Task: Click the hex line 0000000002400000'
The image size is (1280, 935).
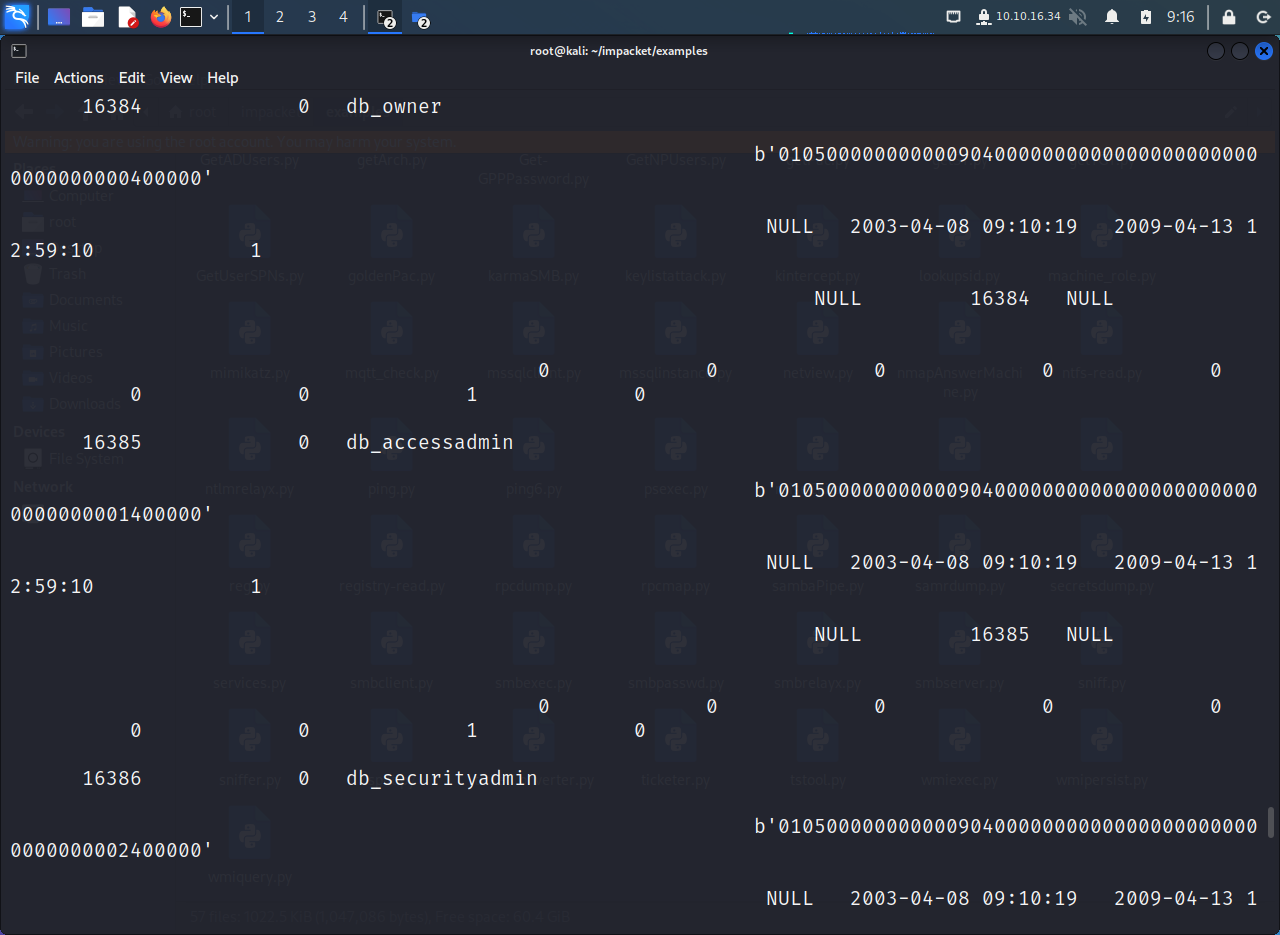Action: tap(111, 851)
